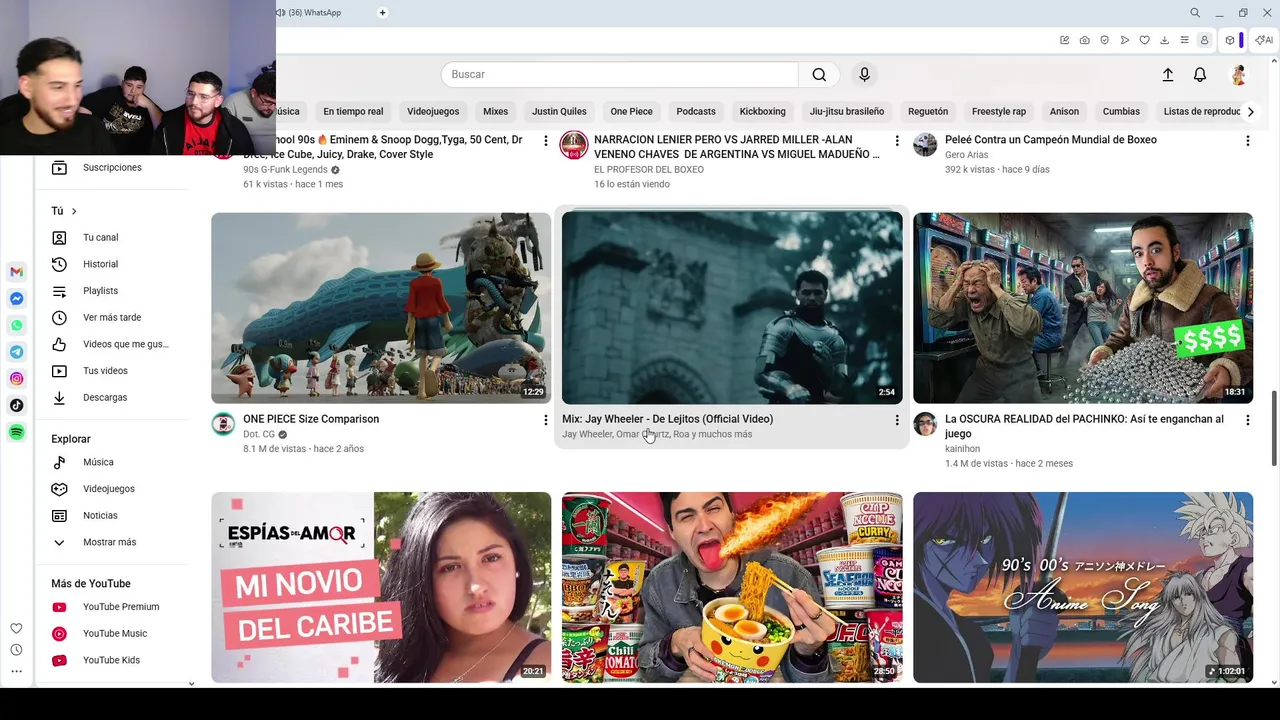
Task: Select the En tiempo real chip
Action: point(353,112)
